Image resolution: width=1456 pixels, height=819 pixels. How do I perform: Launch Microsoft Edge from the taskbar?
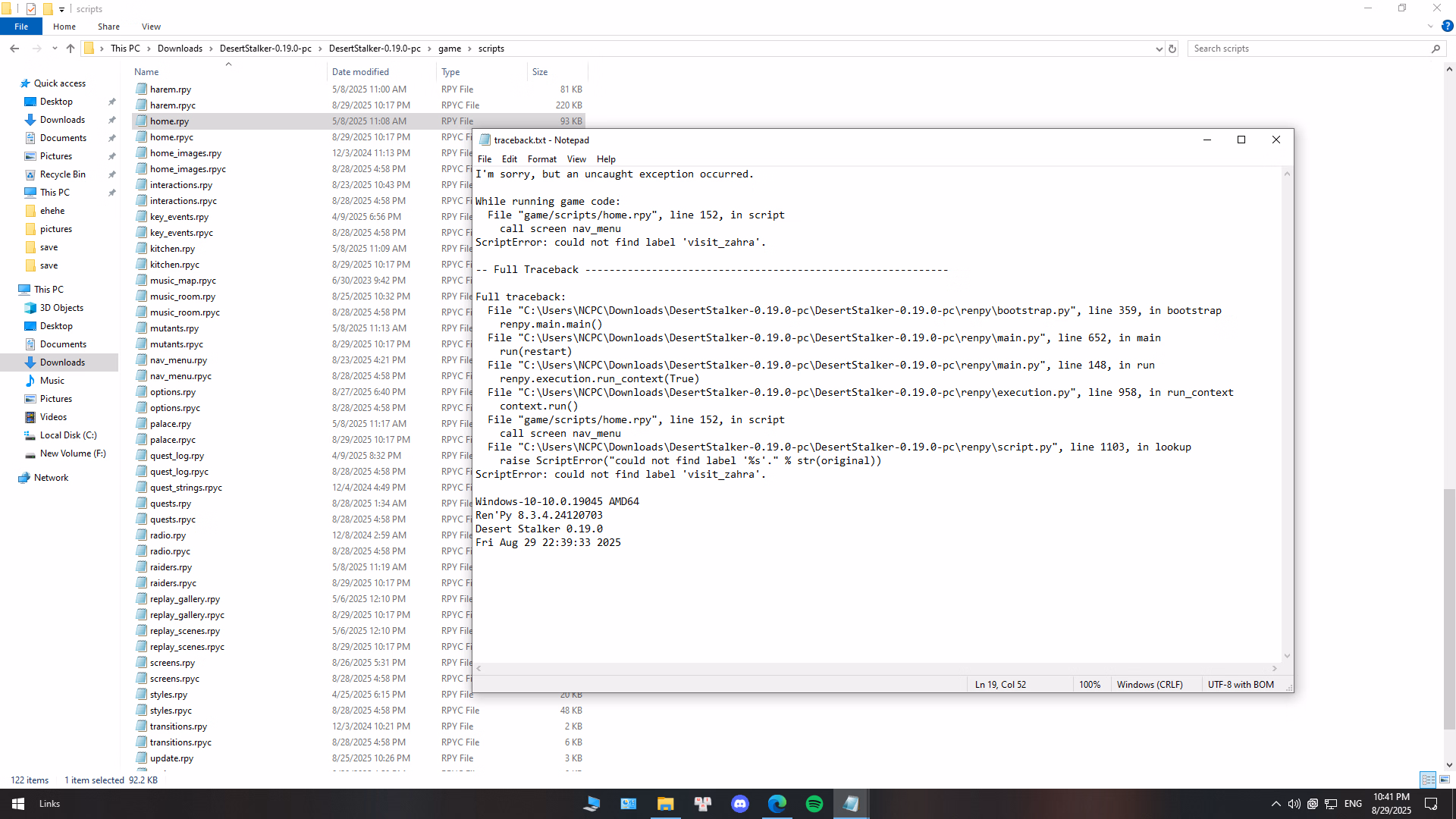[x=777, y=804]
